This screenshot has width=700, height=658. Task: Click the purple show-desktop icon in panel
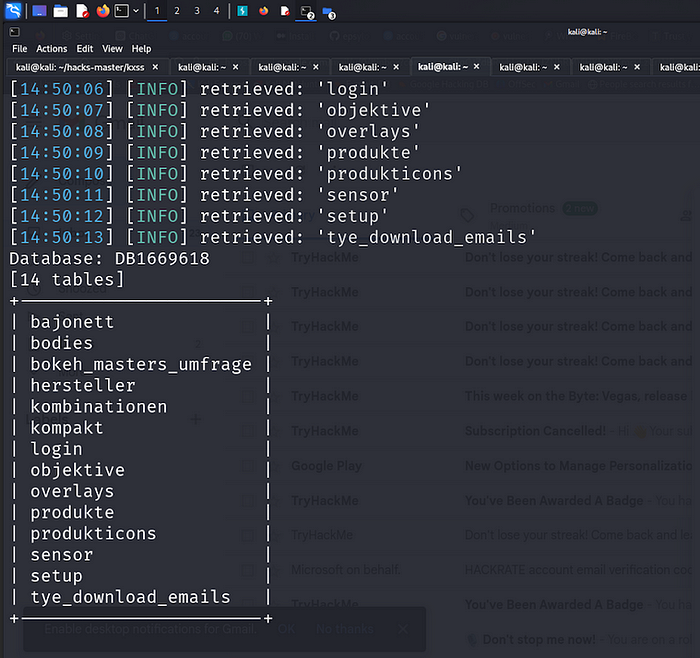point(39,11)
